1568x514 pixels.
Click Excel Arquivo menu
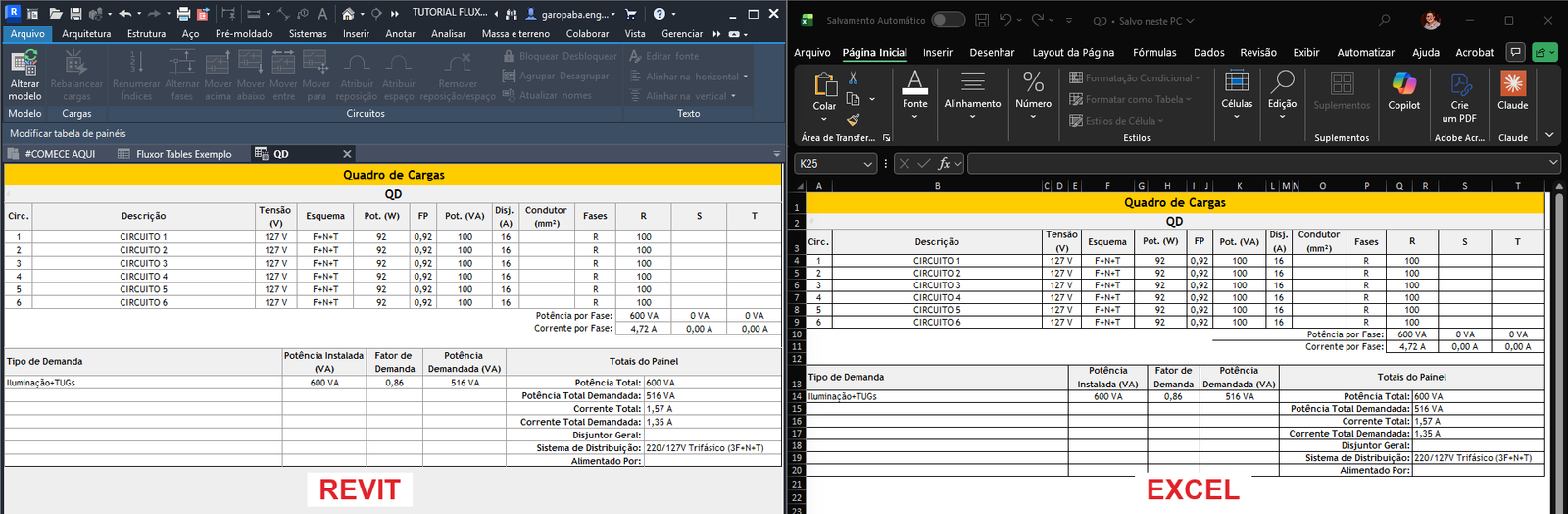pyautogui.click(x=811, y=52)
